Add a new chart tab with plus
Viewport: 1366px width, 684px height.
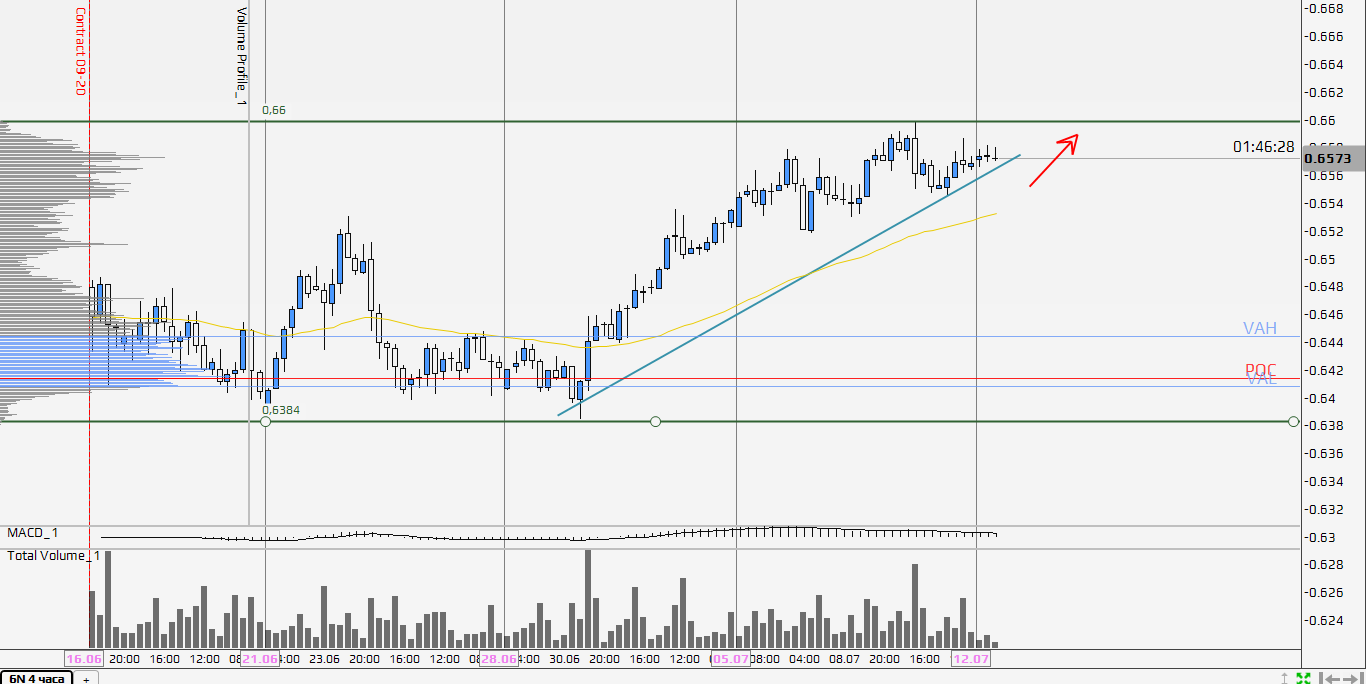point(86,679)
